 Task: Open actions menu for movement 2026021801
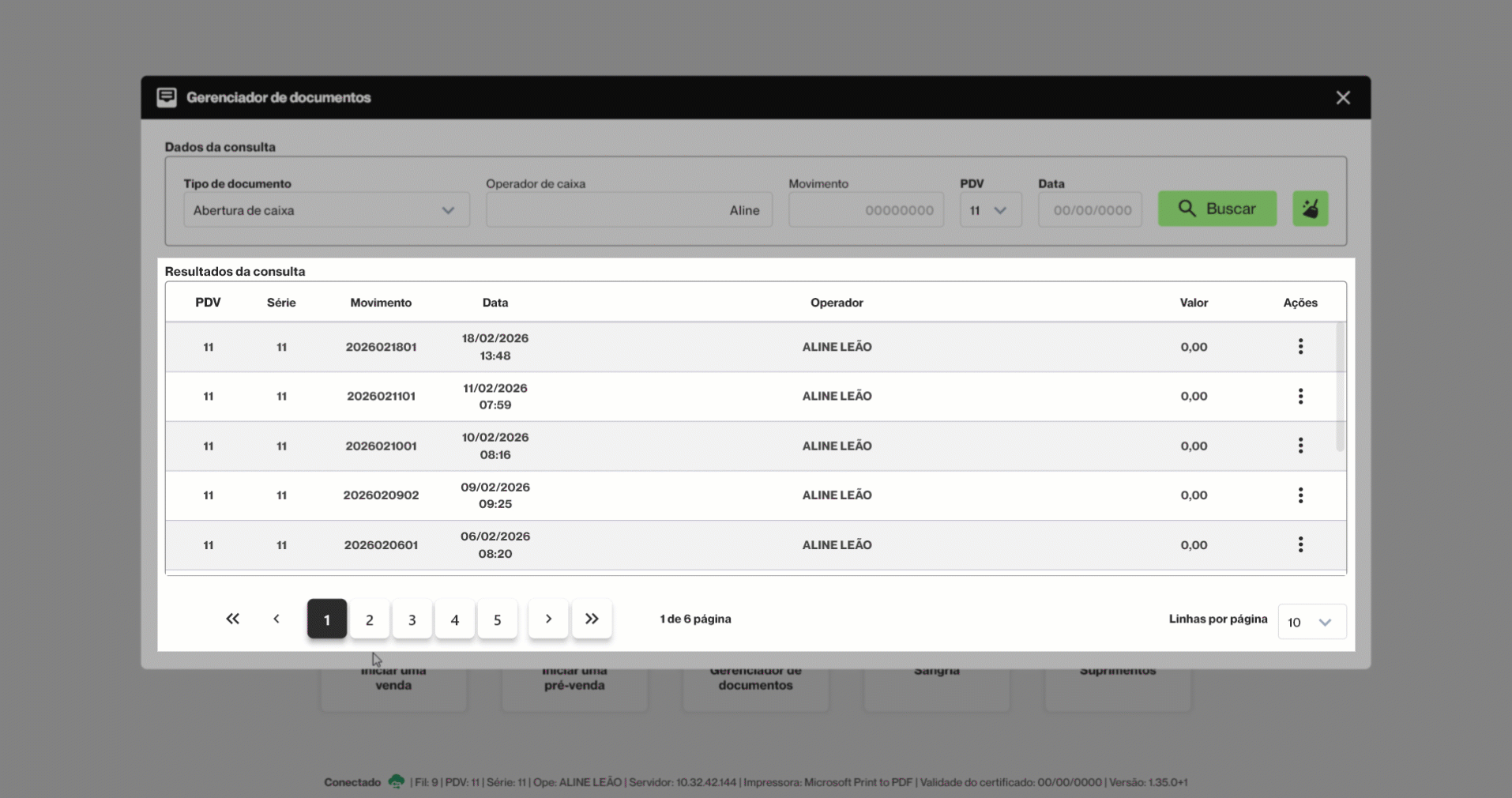click(x=1300, y=347)
